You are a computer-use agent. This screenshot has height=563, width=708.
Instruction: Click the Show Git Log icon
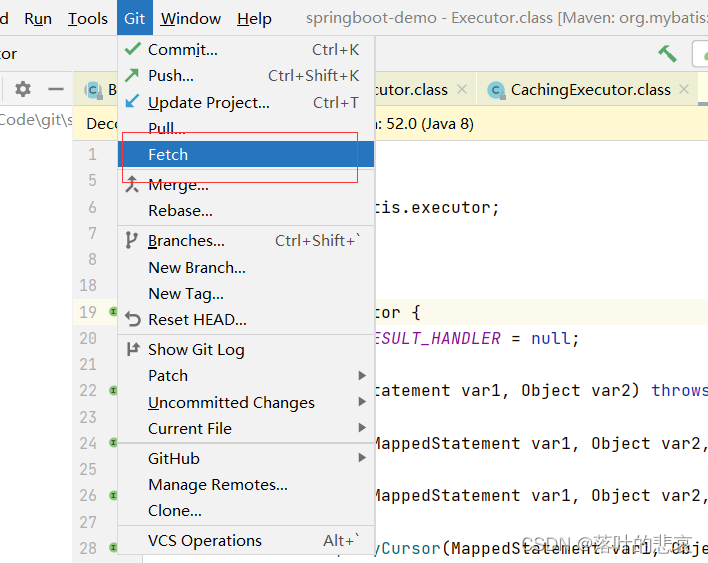(133, 349)
